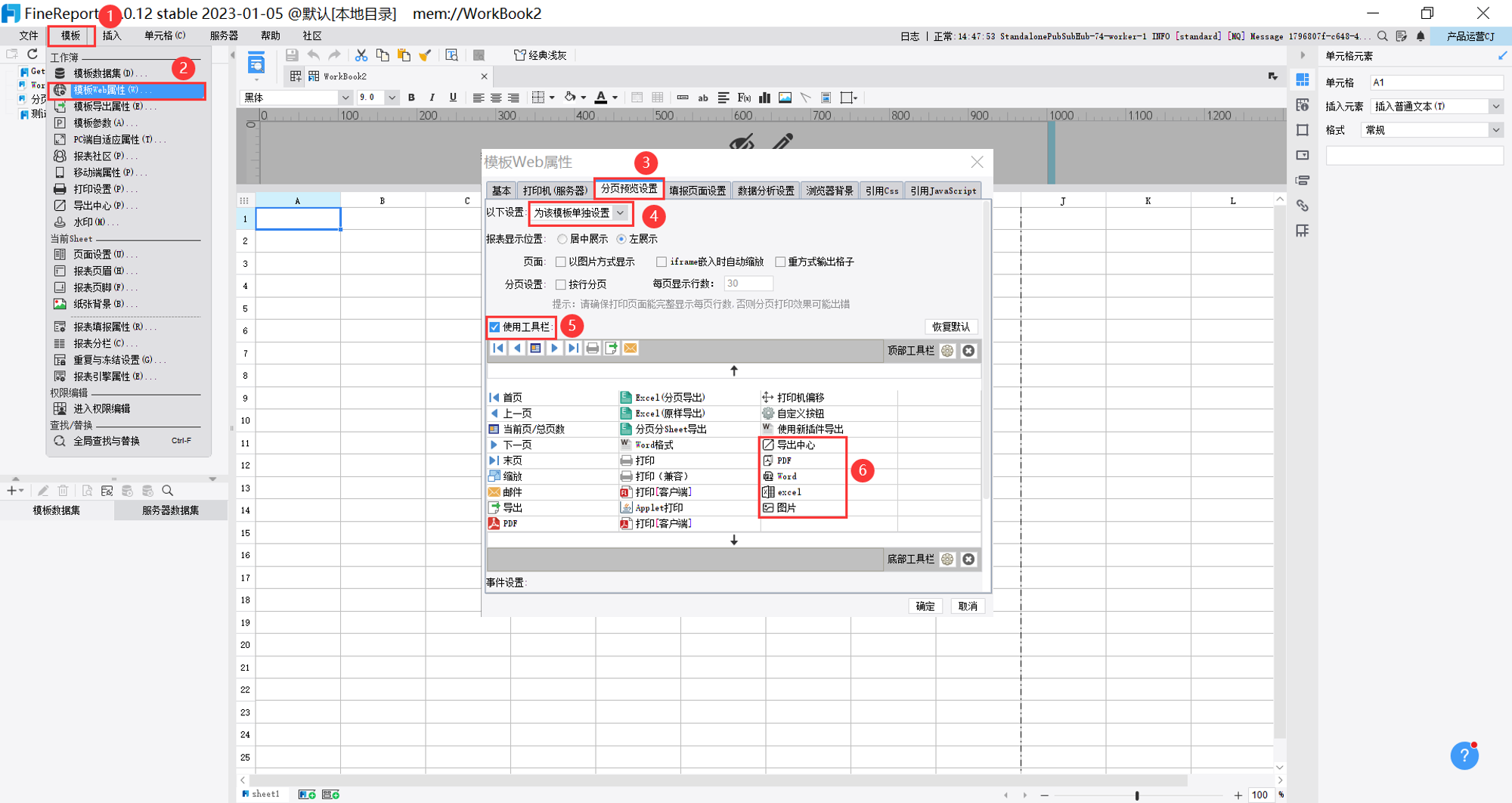Click the first-page icon in the dialog's top toolbar strip
The image size is (1512, 803).
click(x=498, y=348)
